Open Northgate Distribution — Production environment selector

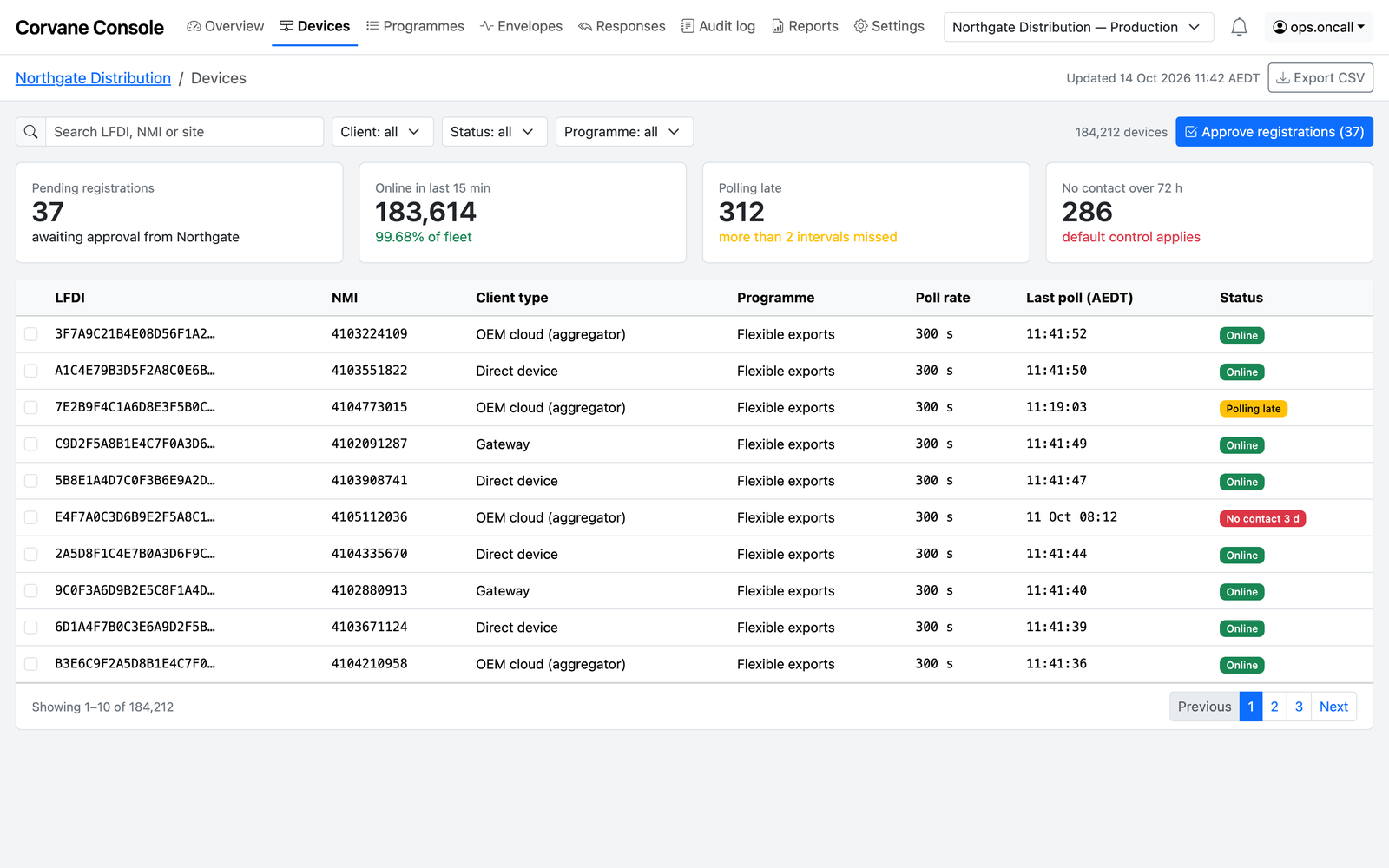coord(1077,27)
